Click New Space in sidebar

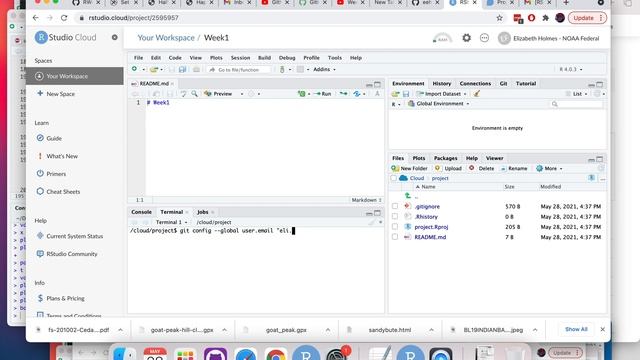coord(60,94)
